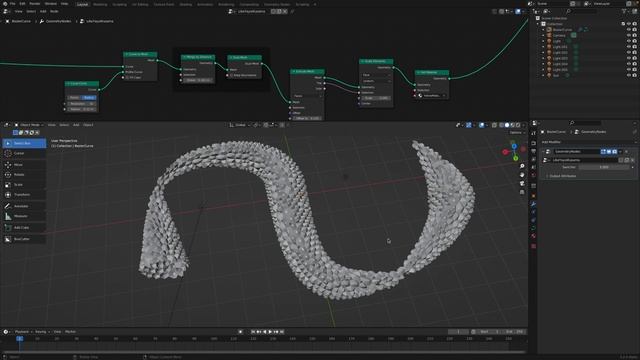Open the Global transform orientation dropdown
The image size is (640, 360).
(x=240, y=125)
